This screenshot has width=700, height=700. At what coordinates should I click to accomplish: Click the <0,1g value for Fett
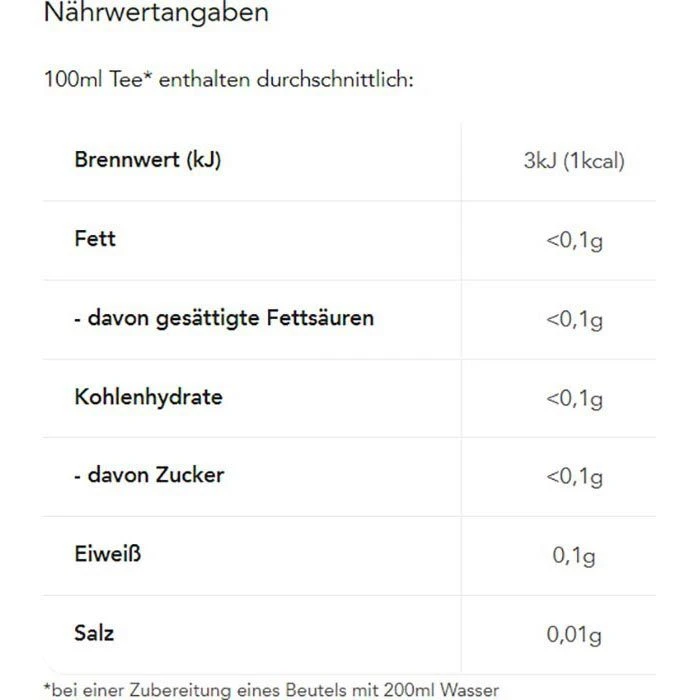click(574, 240)
